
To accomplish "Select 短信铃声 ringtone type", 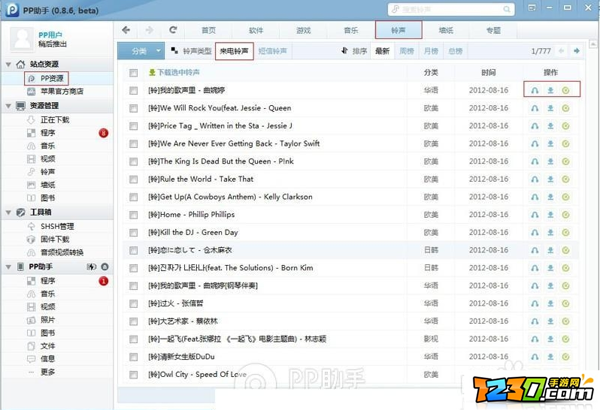I will [x=272, y=51].
